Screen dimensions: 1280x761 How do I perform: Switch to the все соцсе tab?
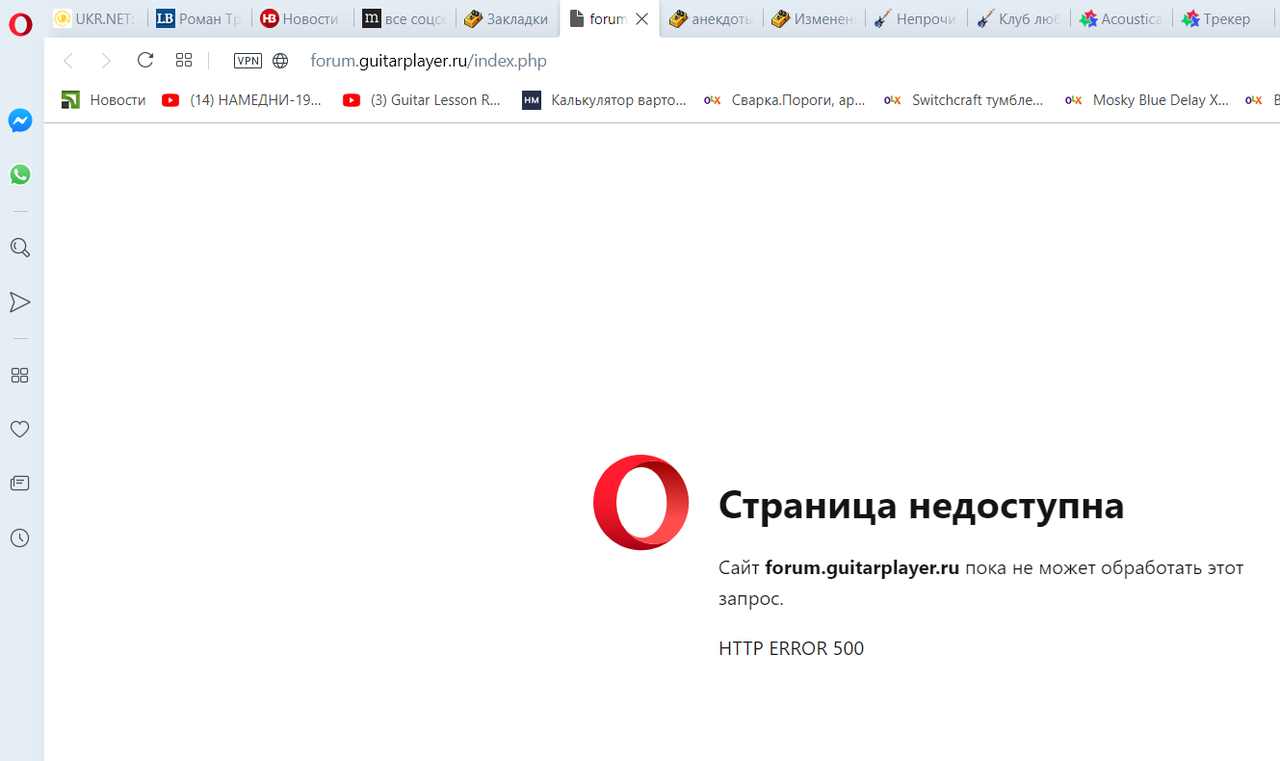coord(404,19)
